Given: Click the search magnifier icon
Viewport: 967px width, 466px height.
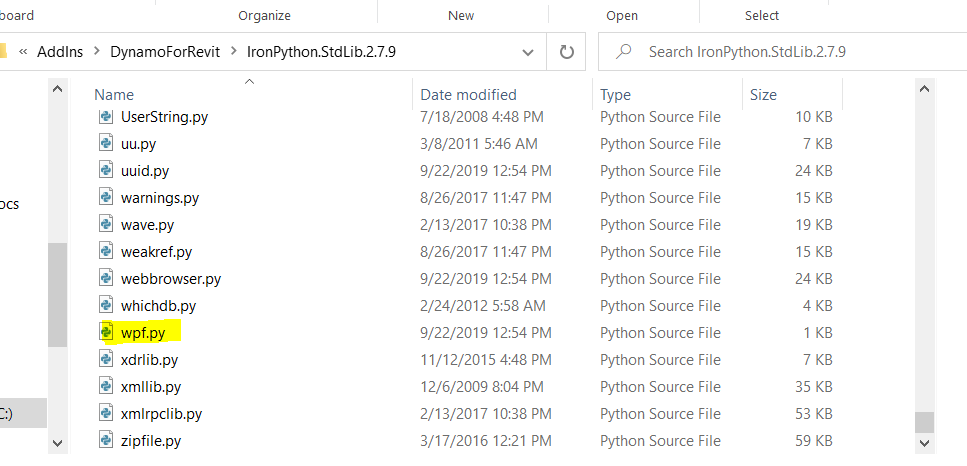Looking at the screenshot, I should coord(623,51).
